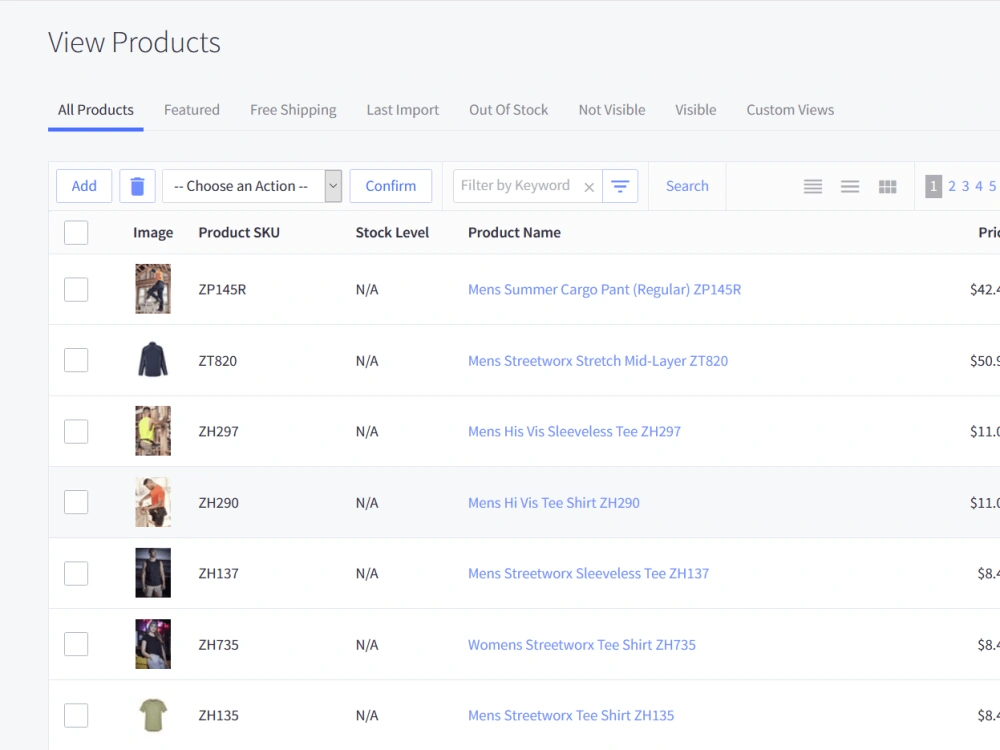This screenshot has width=1000, height=750.
Task: Switch to the Custom Views tab
Action: pyautogui.click(x=790, y=110)
